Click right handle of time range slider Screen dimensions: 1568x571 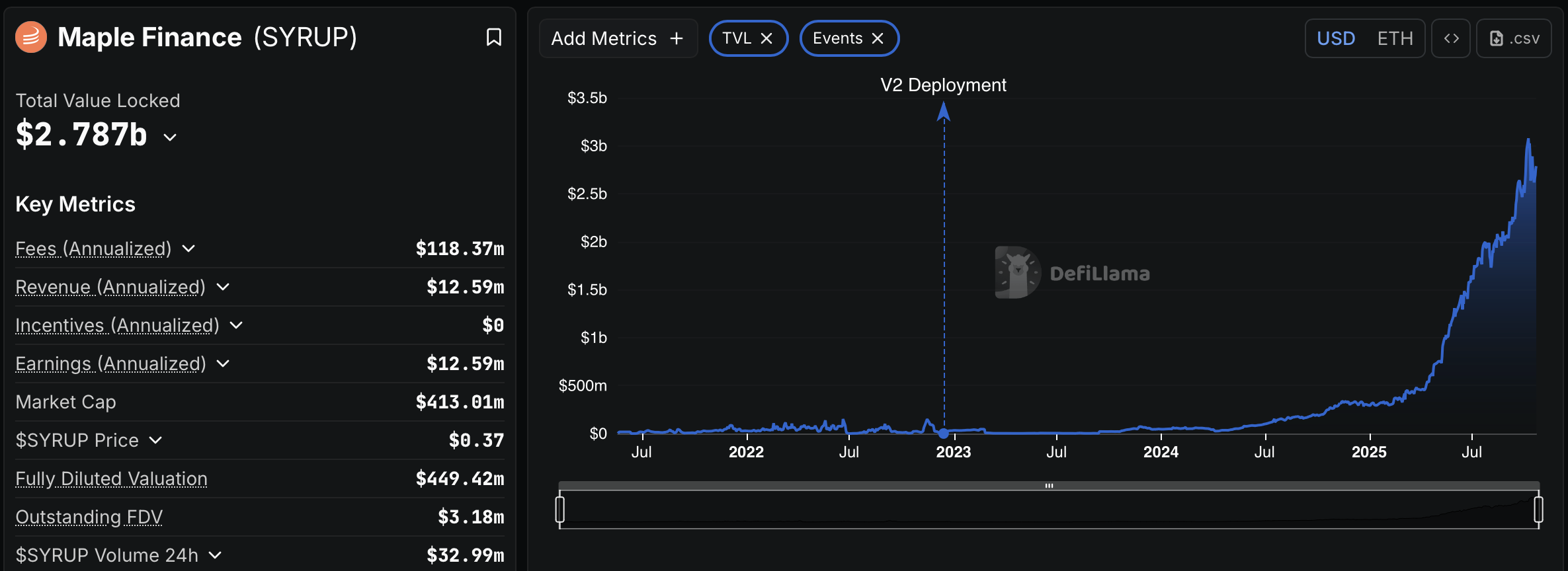click(x=1538, y=510)
